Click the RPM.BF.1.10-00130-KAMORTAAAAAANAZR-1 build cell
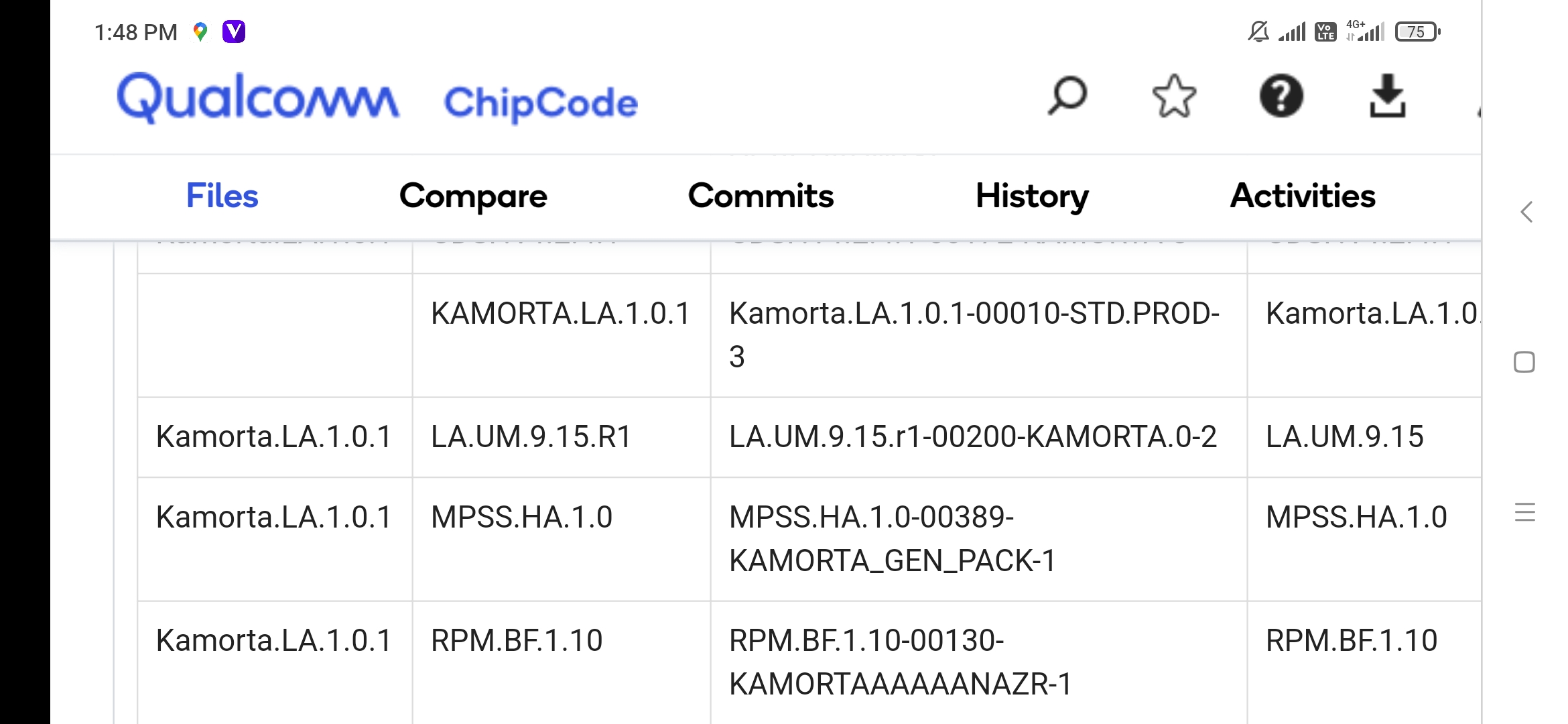The height and width of the screenshot is (724, 1568). (978, 662)
